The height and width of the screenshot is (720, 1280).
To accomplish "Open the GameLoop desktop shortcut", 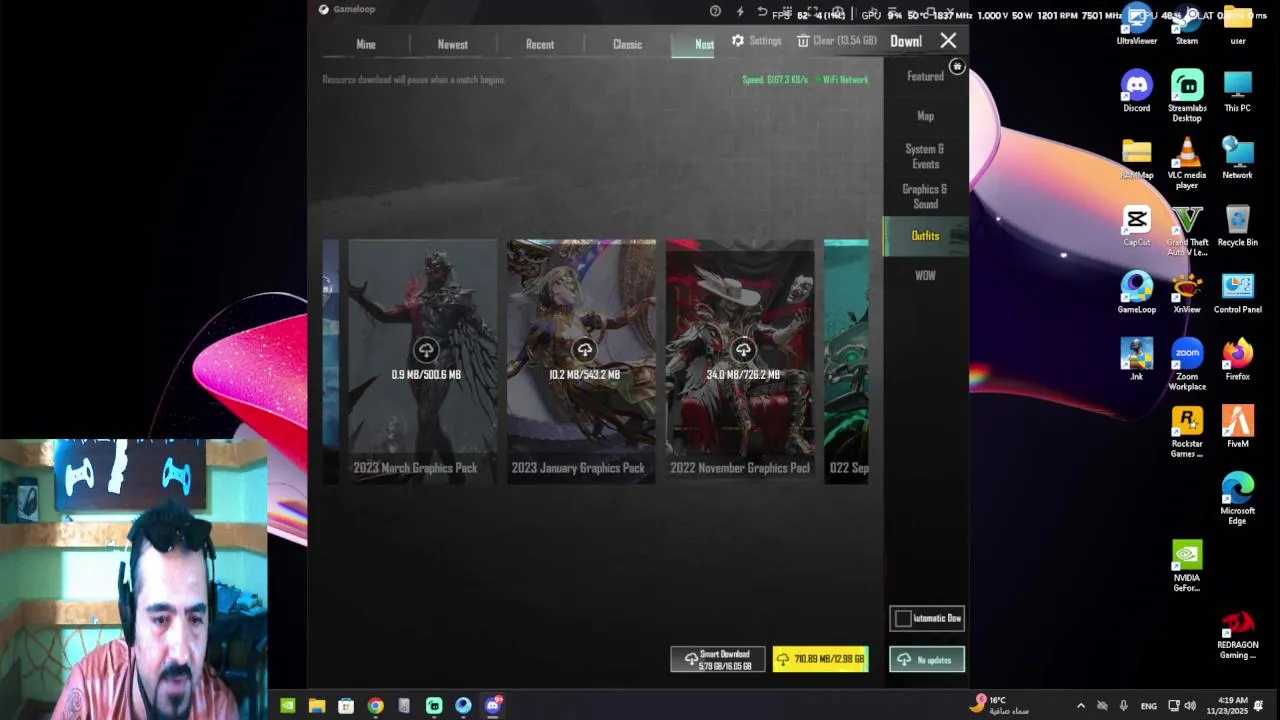I will 1136,293.
